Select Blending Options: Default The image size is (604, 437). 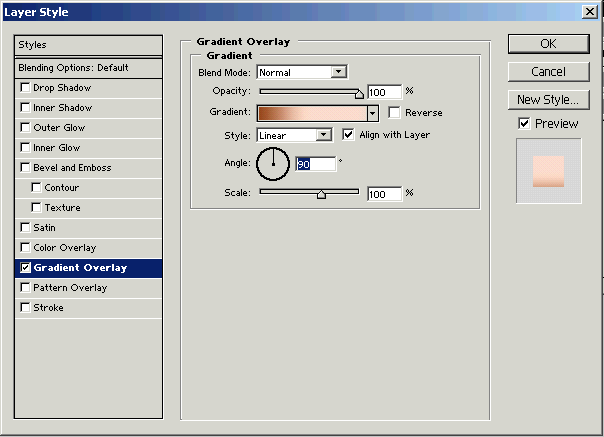[88, 68]
